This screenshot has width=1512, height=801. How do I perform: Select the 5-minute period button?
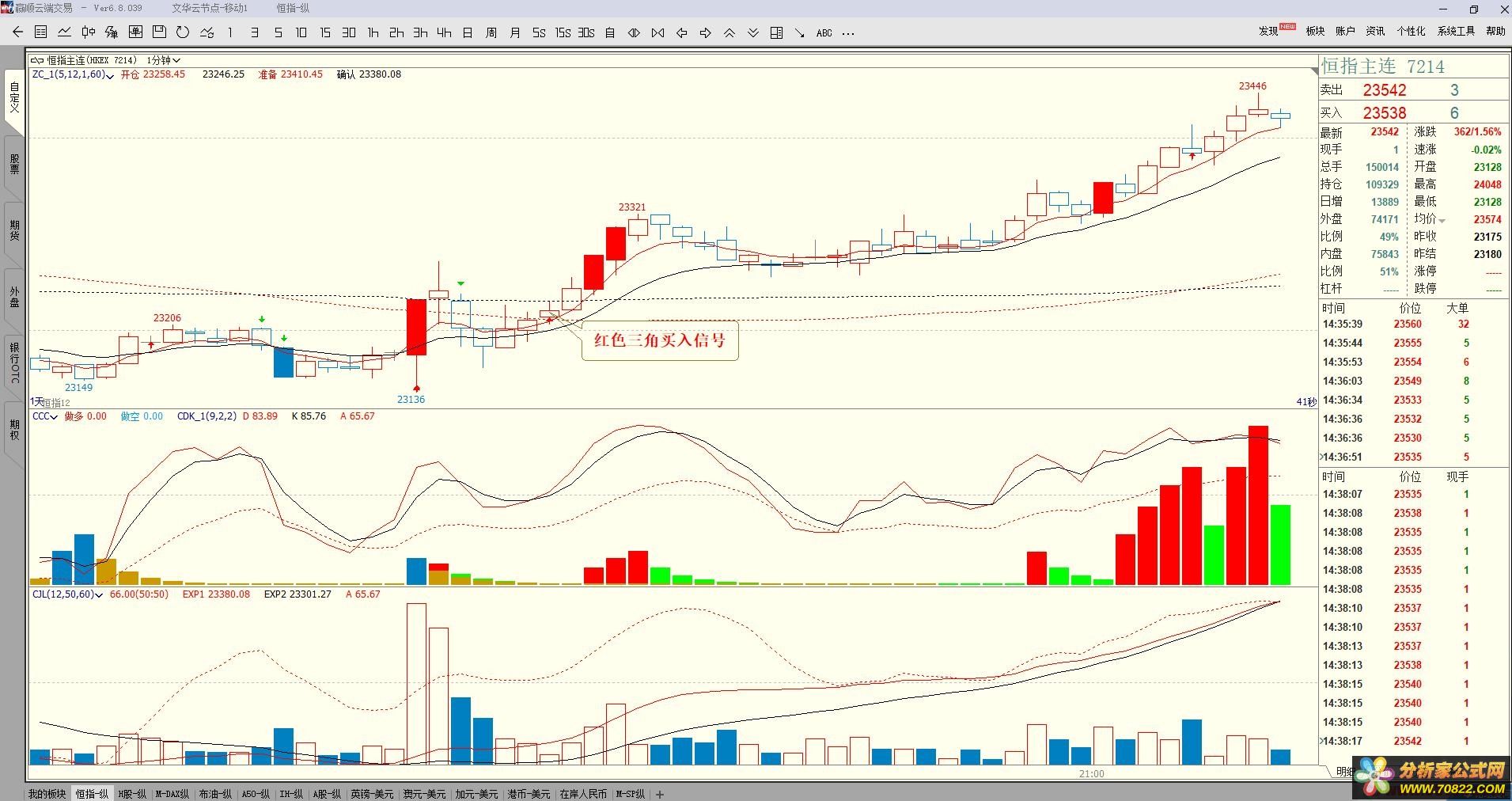278,32
